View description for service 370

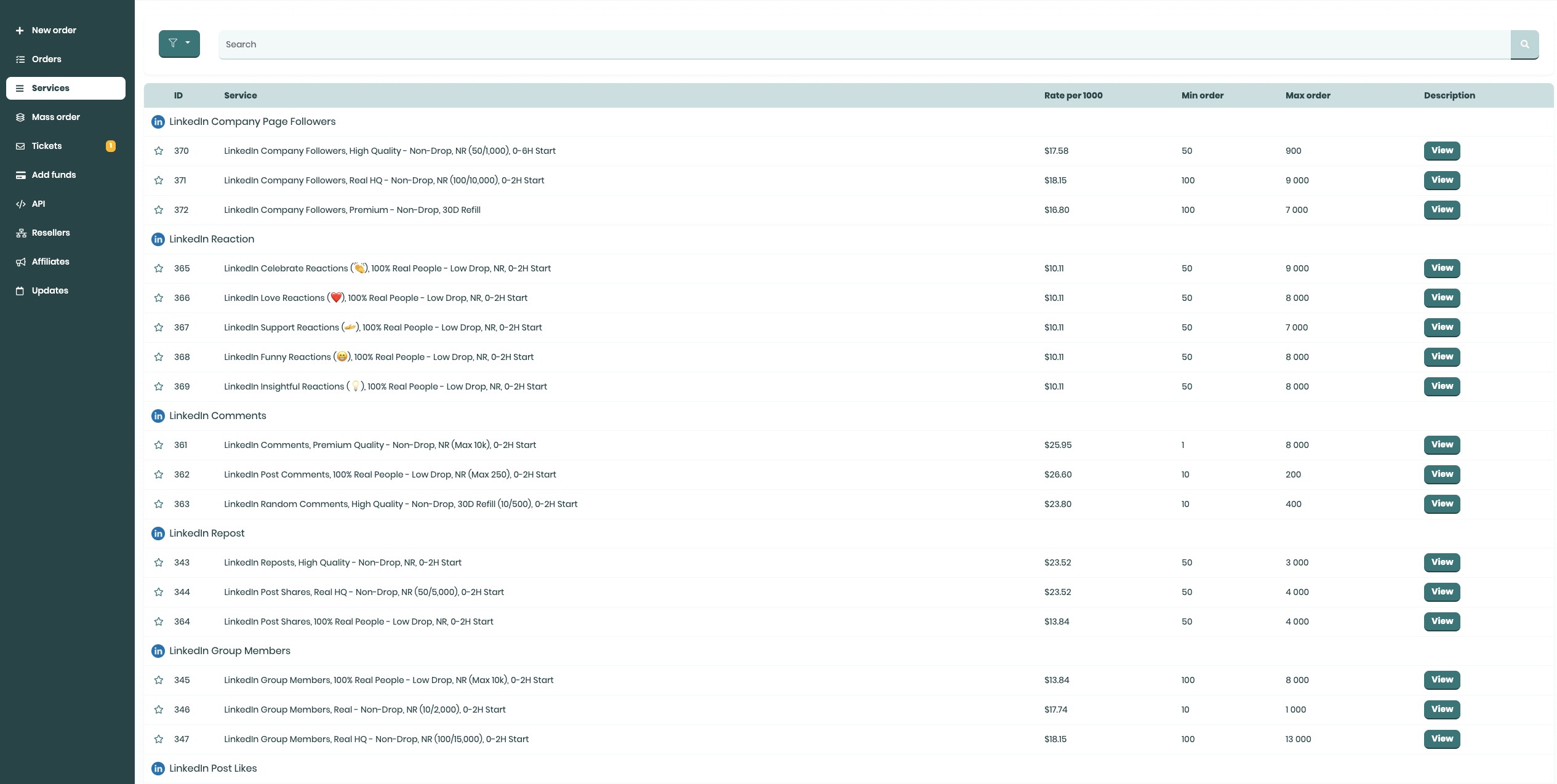[x=1442, y=151]
